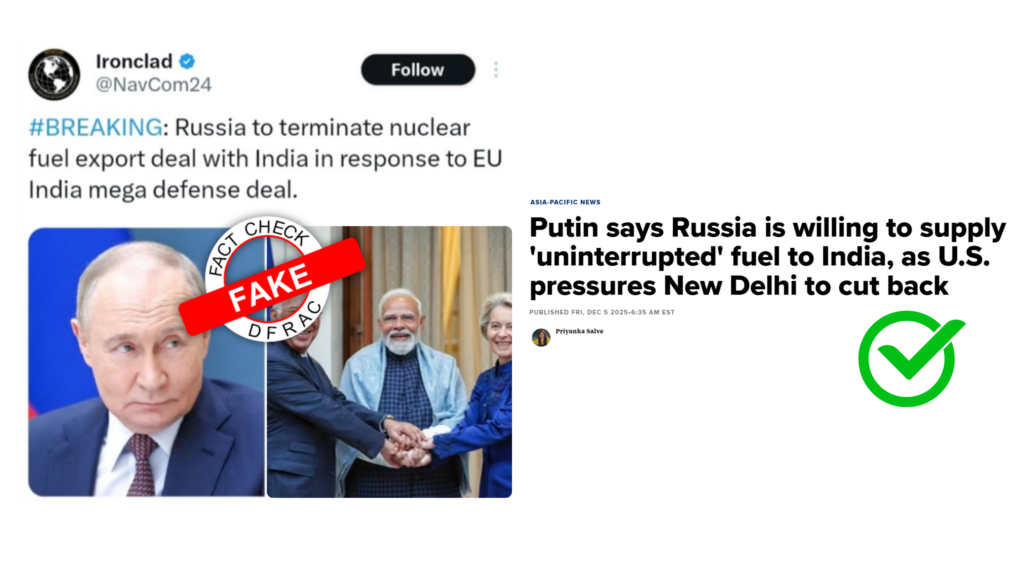The image size is (1024, 576).
Task: Click the green checkmark circle icon
Action: point(905,359)
